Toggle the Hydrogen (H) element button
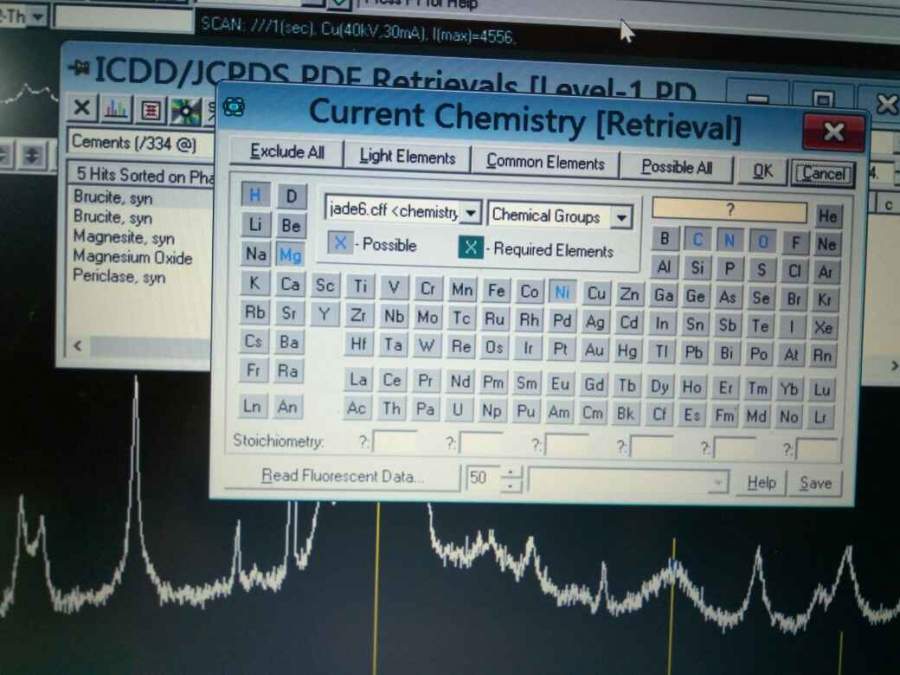Image resolution: width=900 pixels, height=675 pixels. click(x=255, y=195)
